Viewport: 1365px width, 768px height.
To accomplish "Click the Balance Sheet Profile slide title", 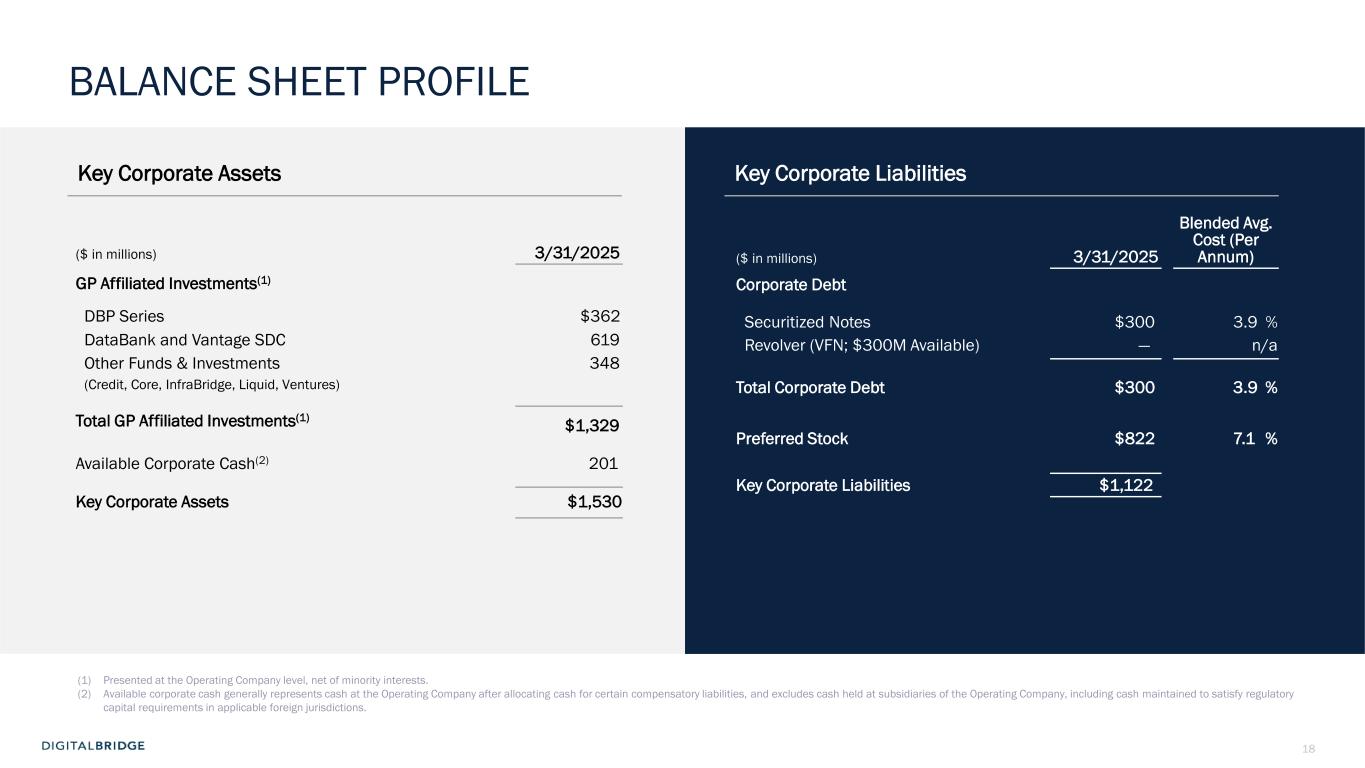I will [x=299, y=82].
